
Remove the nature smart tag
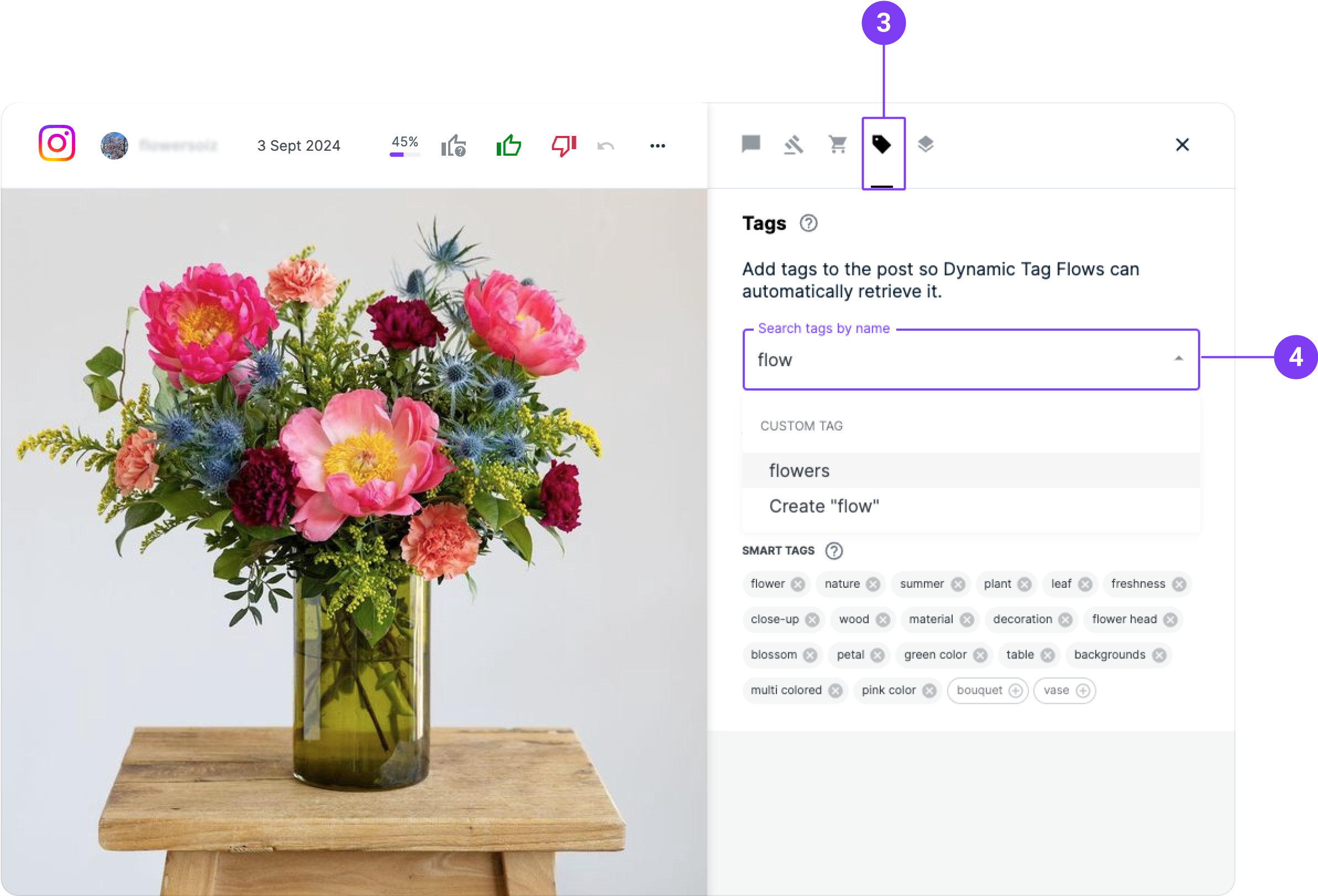click(x=873, y=584)
